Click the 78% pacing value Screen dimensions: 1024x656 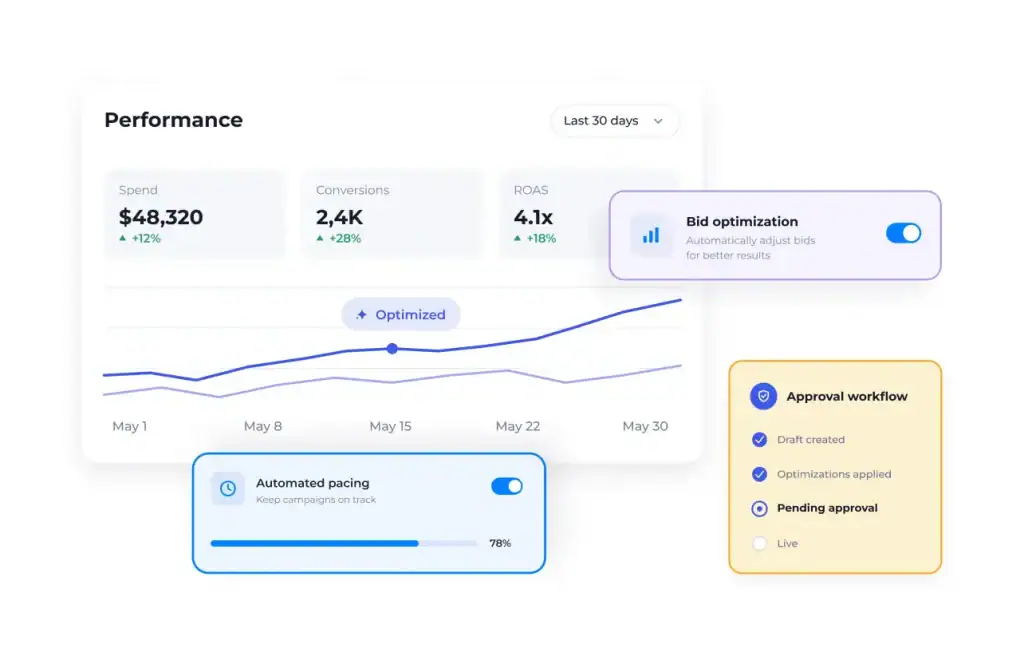(x=500, y=543)
